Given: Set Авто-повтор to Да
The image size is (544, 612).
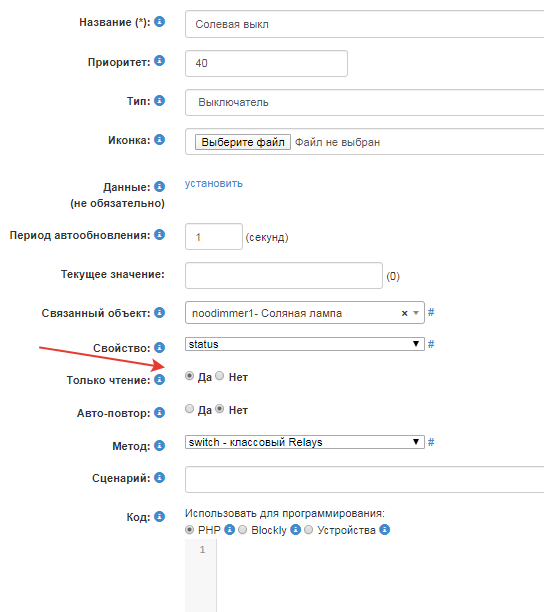Looking at the screenshot, I should [x=189, y=409].
